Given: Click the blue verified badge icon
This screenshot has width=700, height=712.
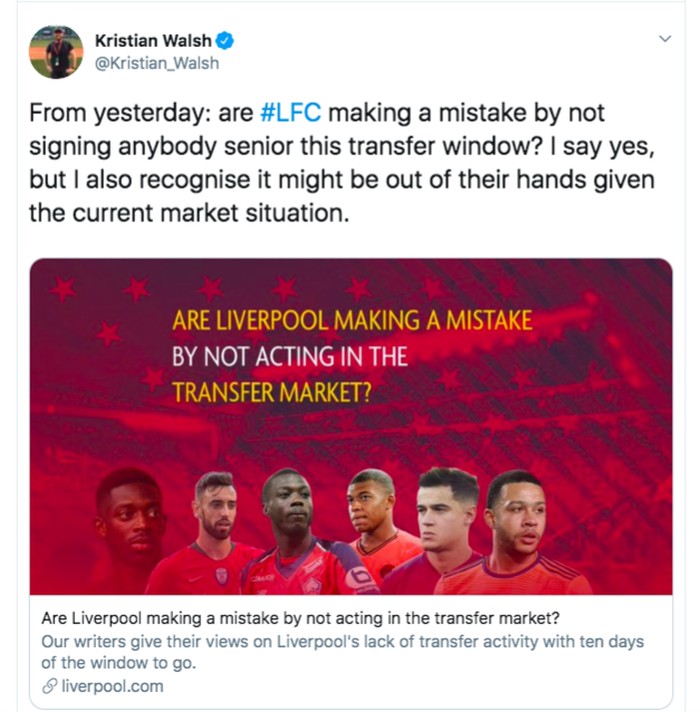Looking at the screenshot, I should click(224, 41).
